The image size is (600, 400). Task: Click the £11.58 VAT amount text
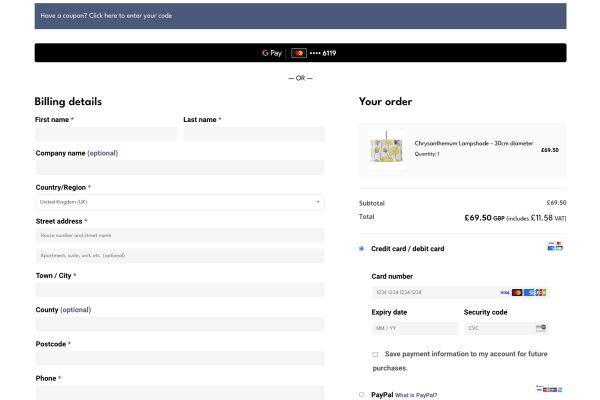(541, 218)
